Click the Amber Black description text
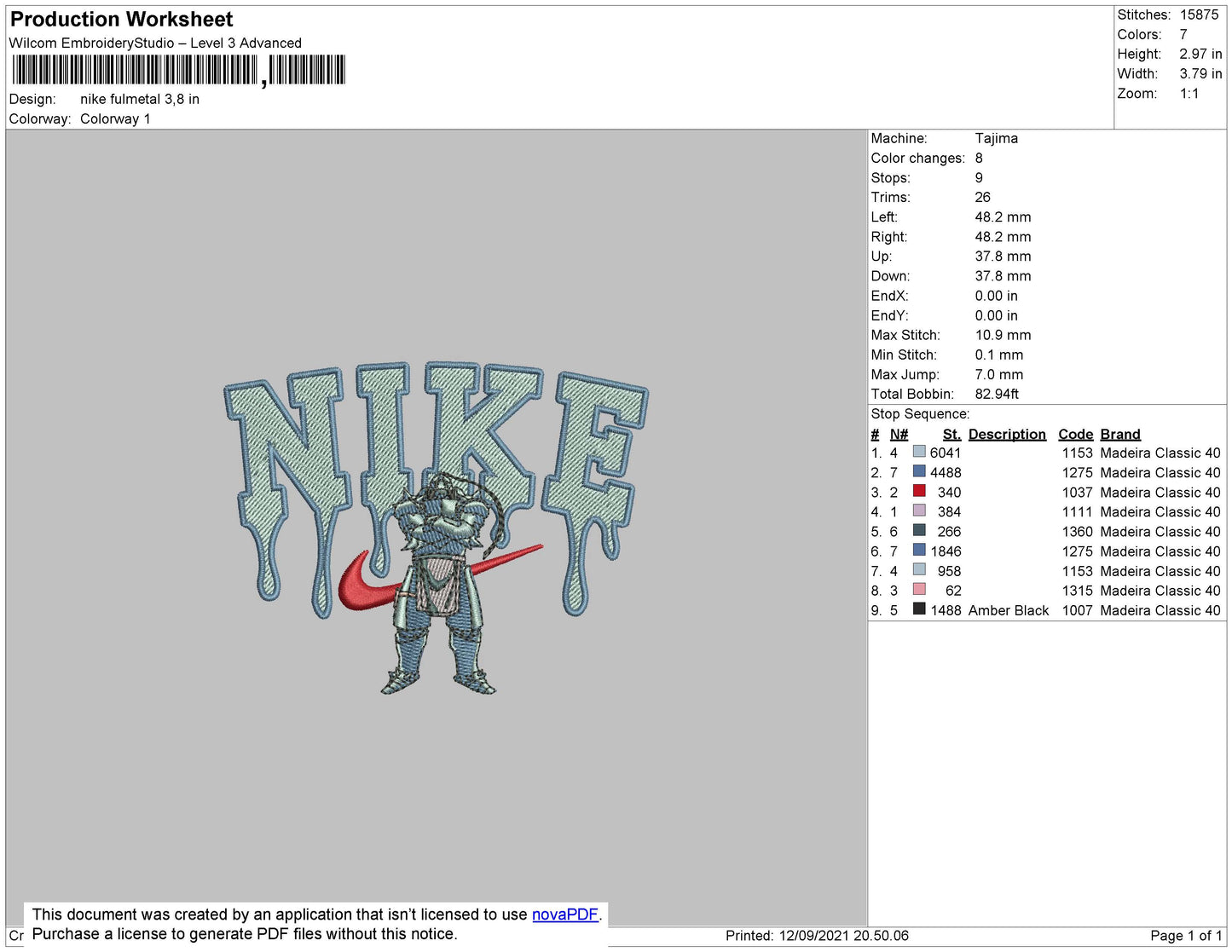1232x952 pixels. tap(1008, 610)
